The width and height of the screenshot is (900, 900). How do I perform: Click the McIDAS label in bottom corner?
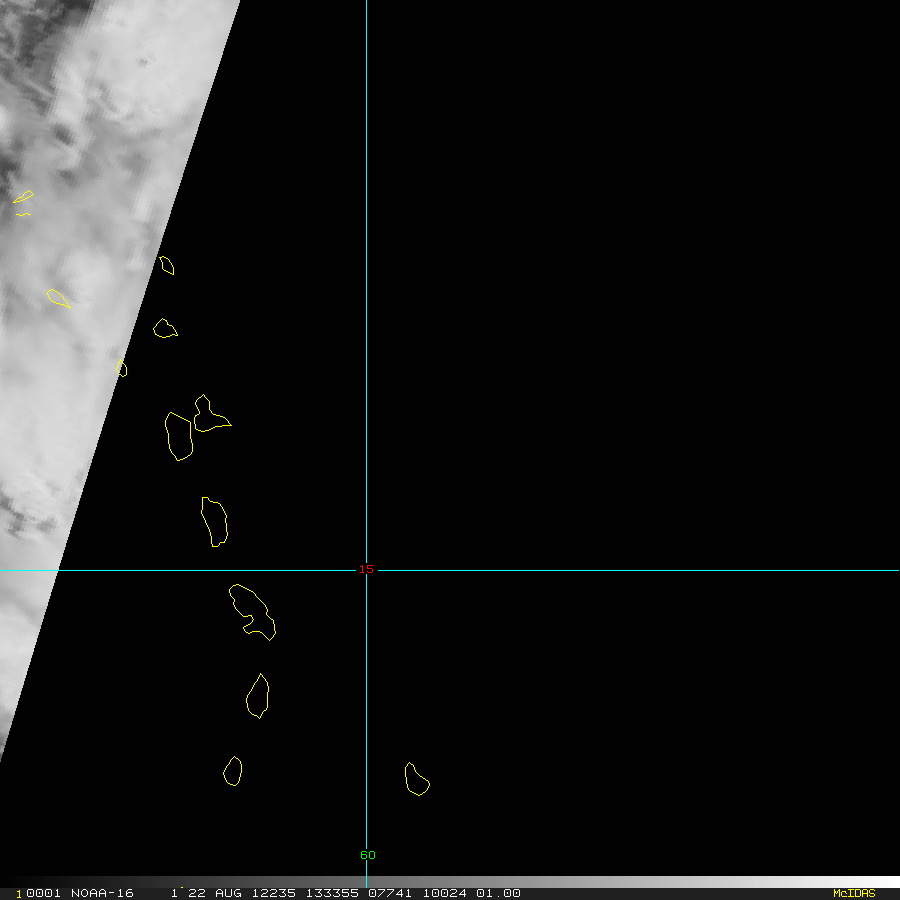[x=853, y=893]
